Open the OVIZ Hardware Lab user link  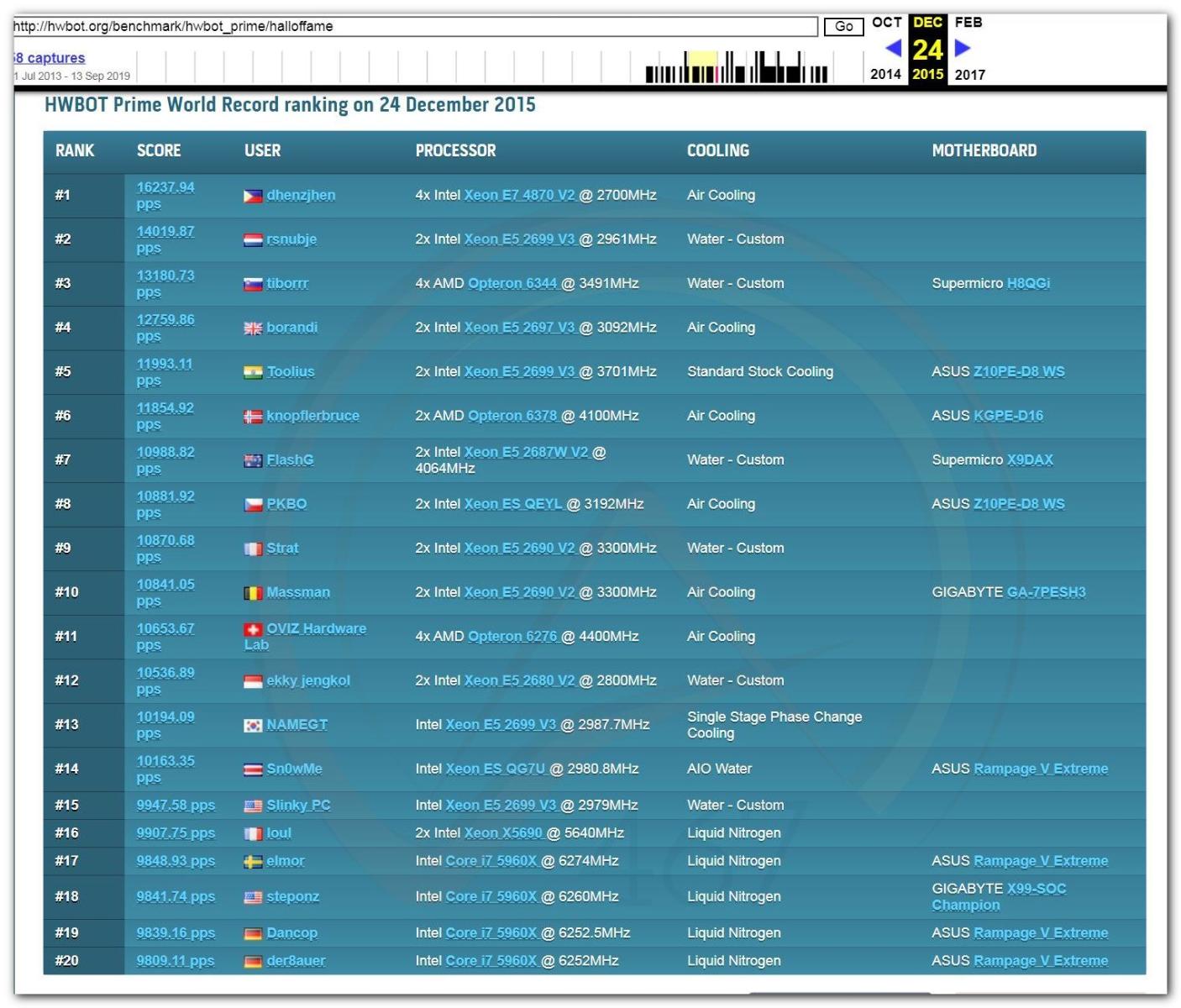[x=305, y=637]
